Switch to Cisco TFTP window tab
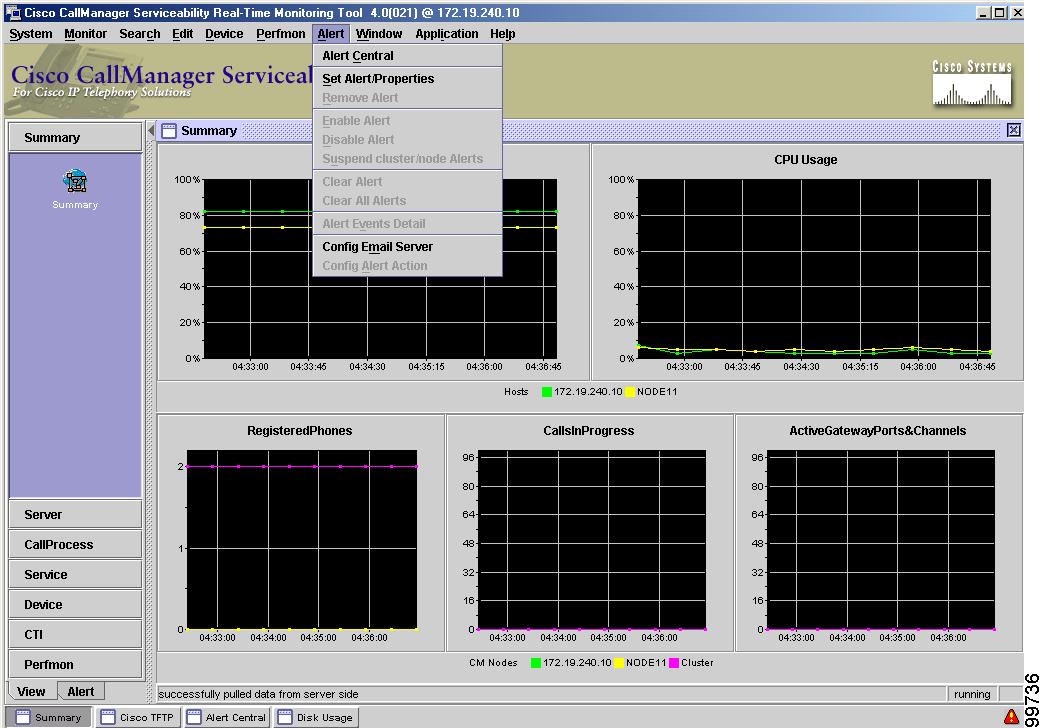 click(138, 717)
